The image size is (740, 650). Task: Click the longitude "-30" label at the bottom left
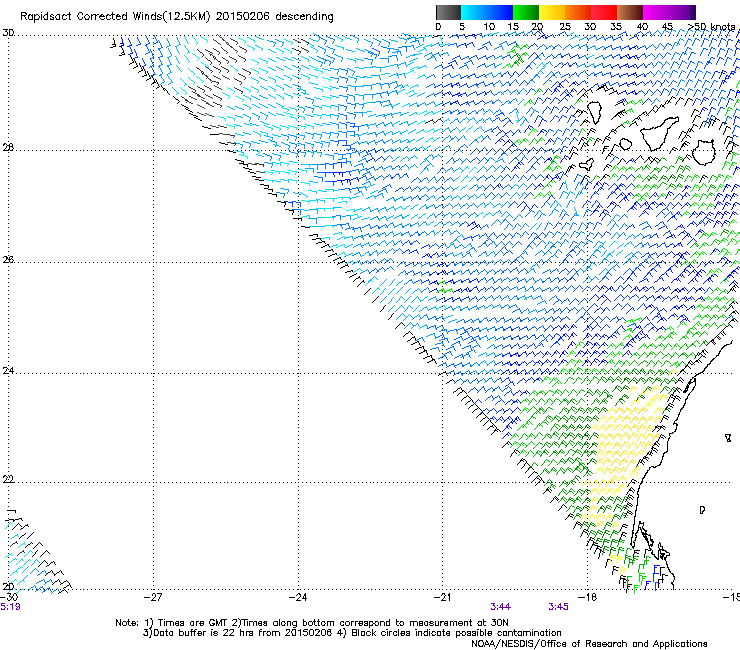coord(9,597)
